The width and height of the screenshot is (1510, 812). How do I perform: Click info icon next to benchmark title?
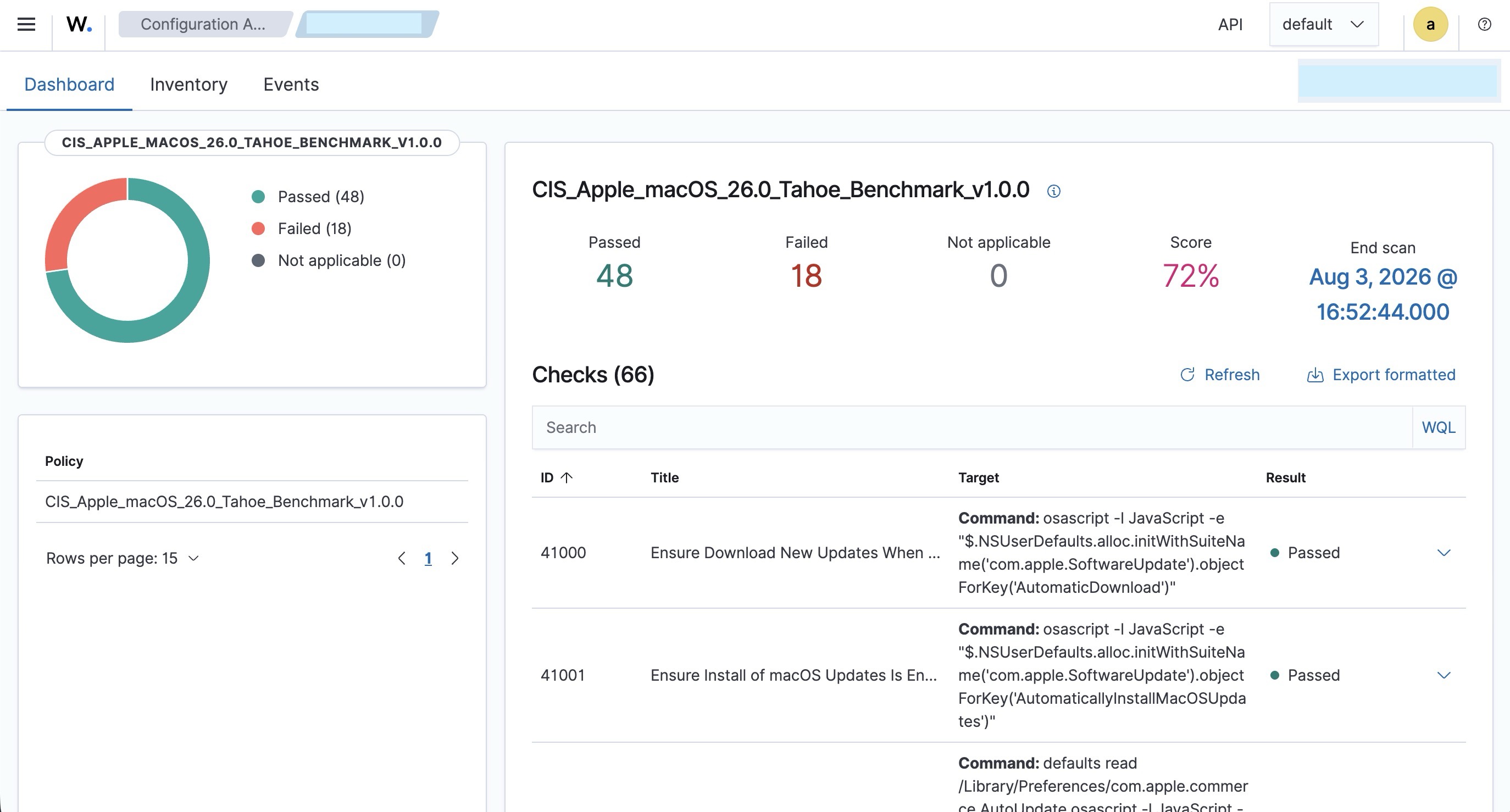pyautogui.click(x=1053, y=191)
